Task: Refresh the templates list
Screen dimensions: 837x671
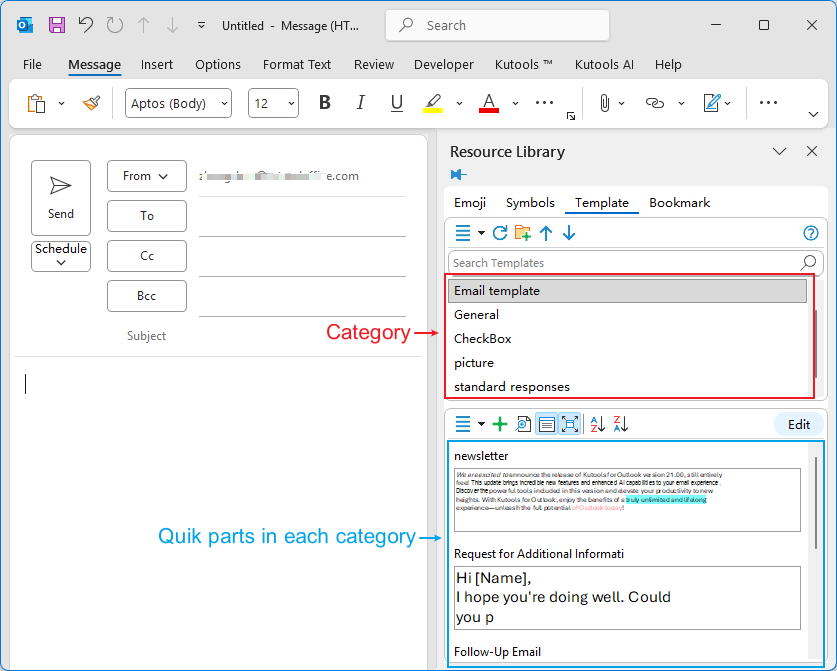Action: click(x=500, y=232)
